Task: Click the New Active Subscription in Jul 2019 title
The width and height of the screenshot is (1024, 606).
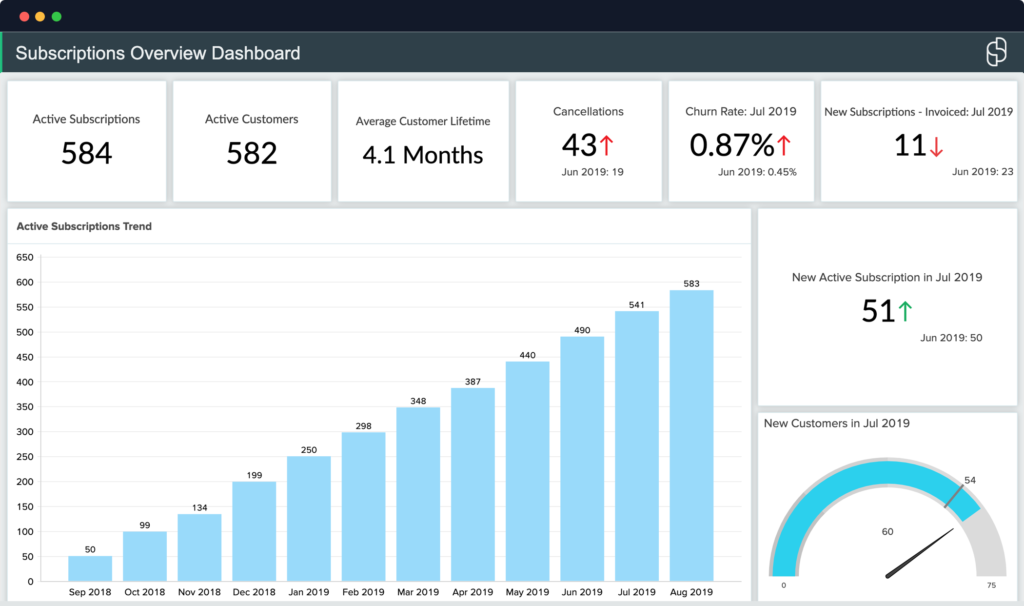Action: coord(887,277)
